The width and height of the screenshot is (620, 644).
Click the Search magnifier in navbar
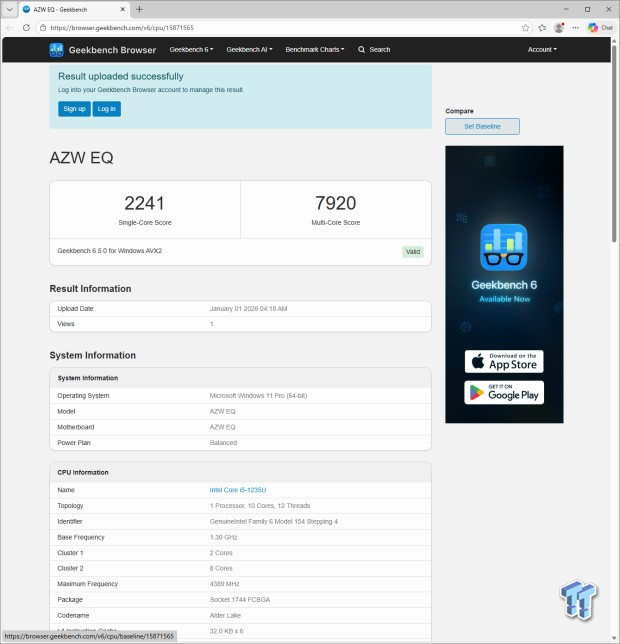click(362, 49)
